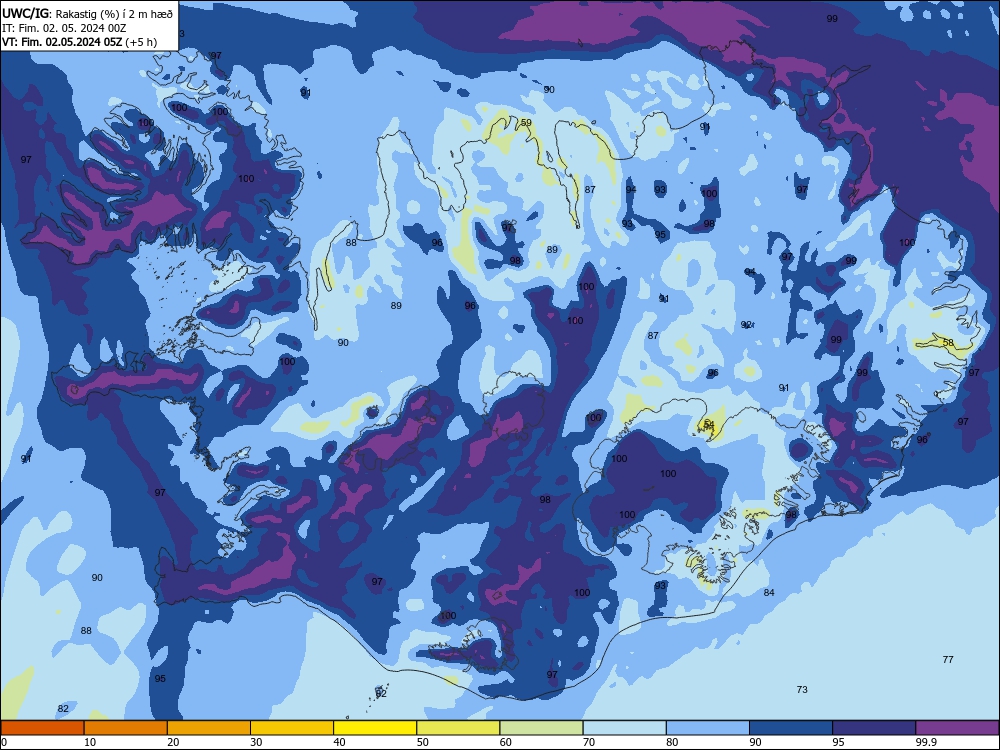Click the light blue 80–90 legend swatch
Viewport: 1000px width, 750px height.
[x=708, y=728]
